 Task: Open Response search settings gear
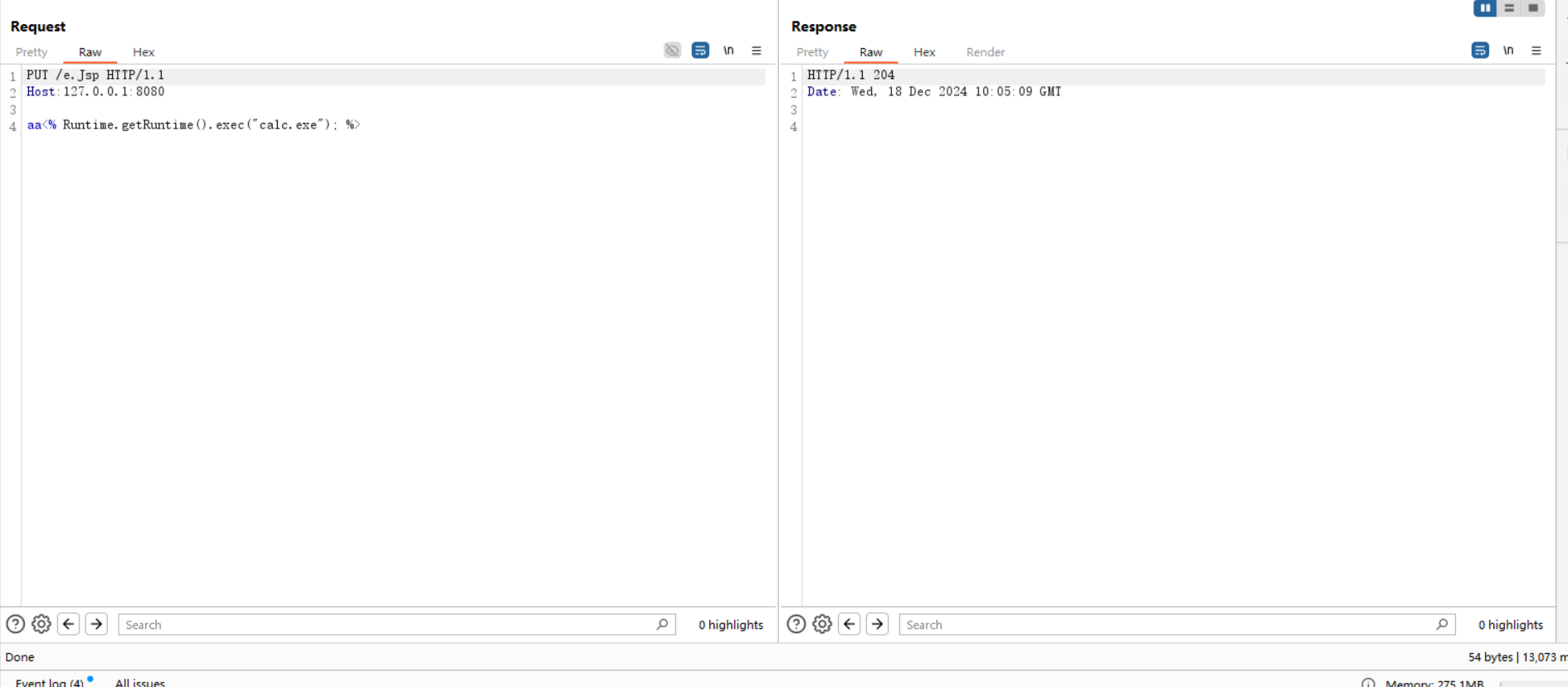pos(822,624)
